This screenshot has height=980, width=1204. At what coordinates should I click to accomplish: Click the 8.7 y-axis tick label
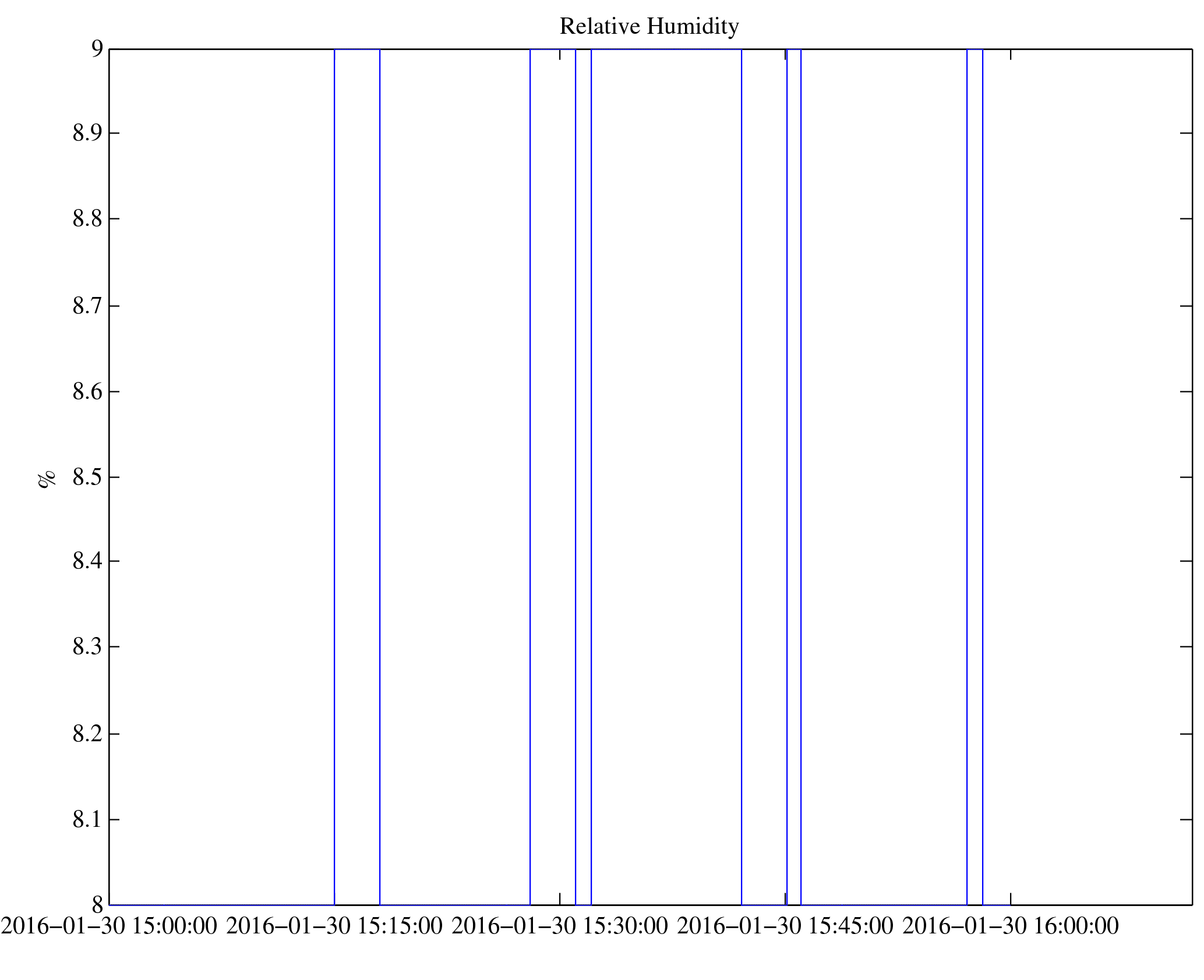[x=87, y=306]
